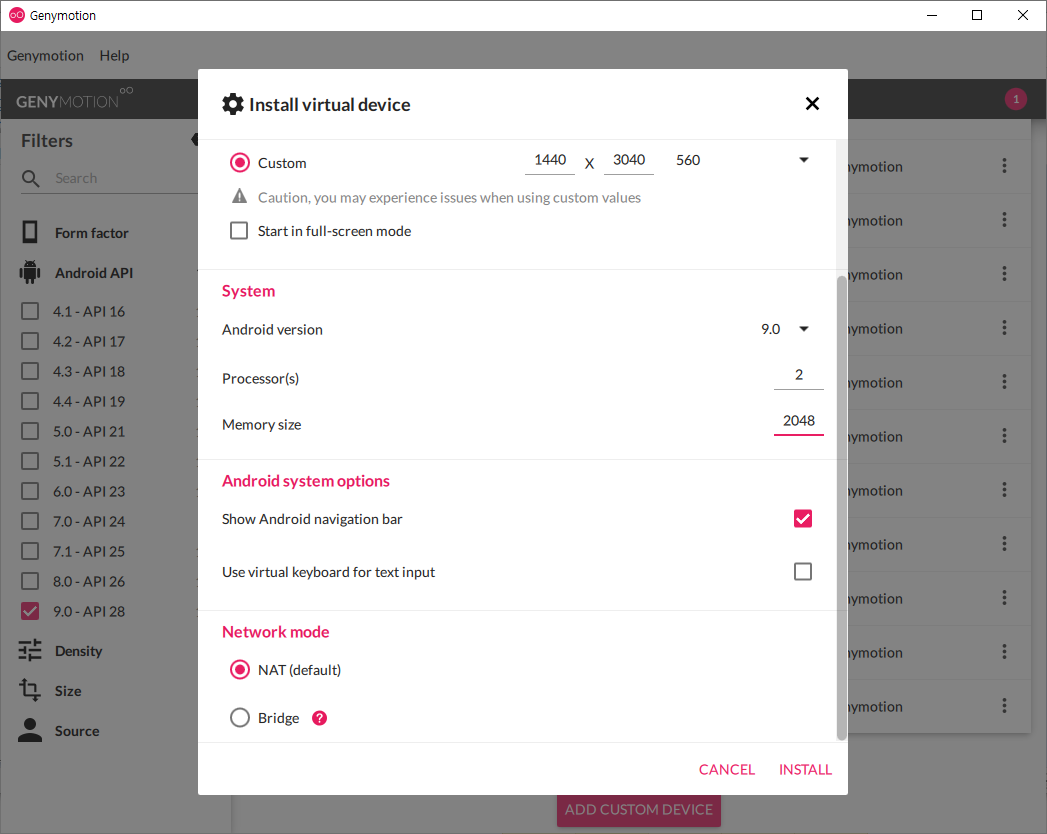The height and width of the screenshot is (834, 1047).
Task: Click the Bridge help question mark icon
Action: point(320,718)
